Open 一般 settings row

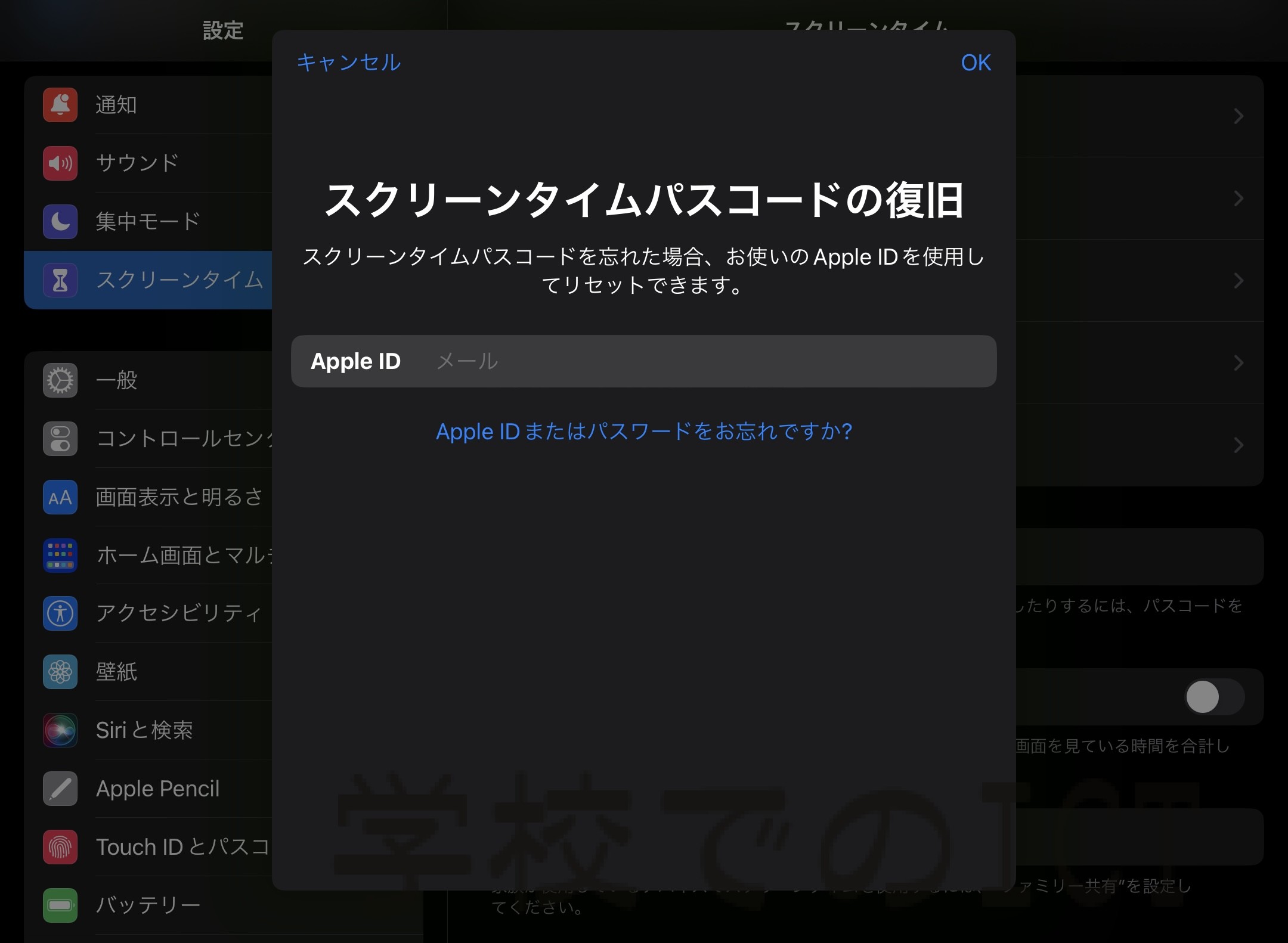tap(148, 380)
